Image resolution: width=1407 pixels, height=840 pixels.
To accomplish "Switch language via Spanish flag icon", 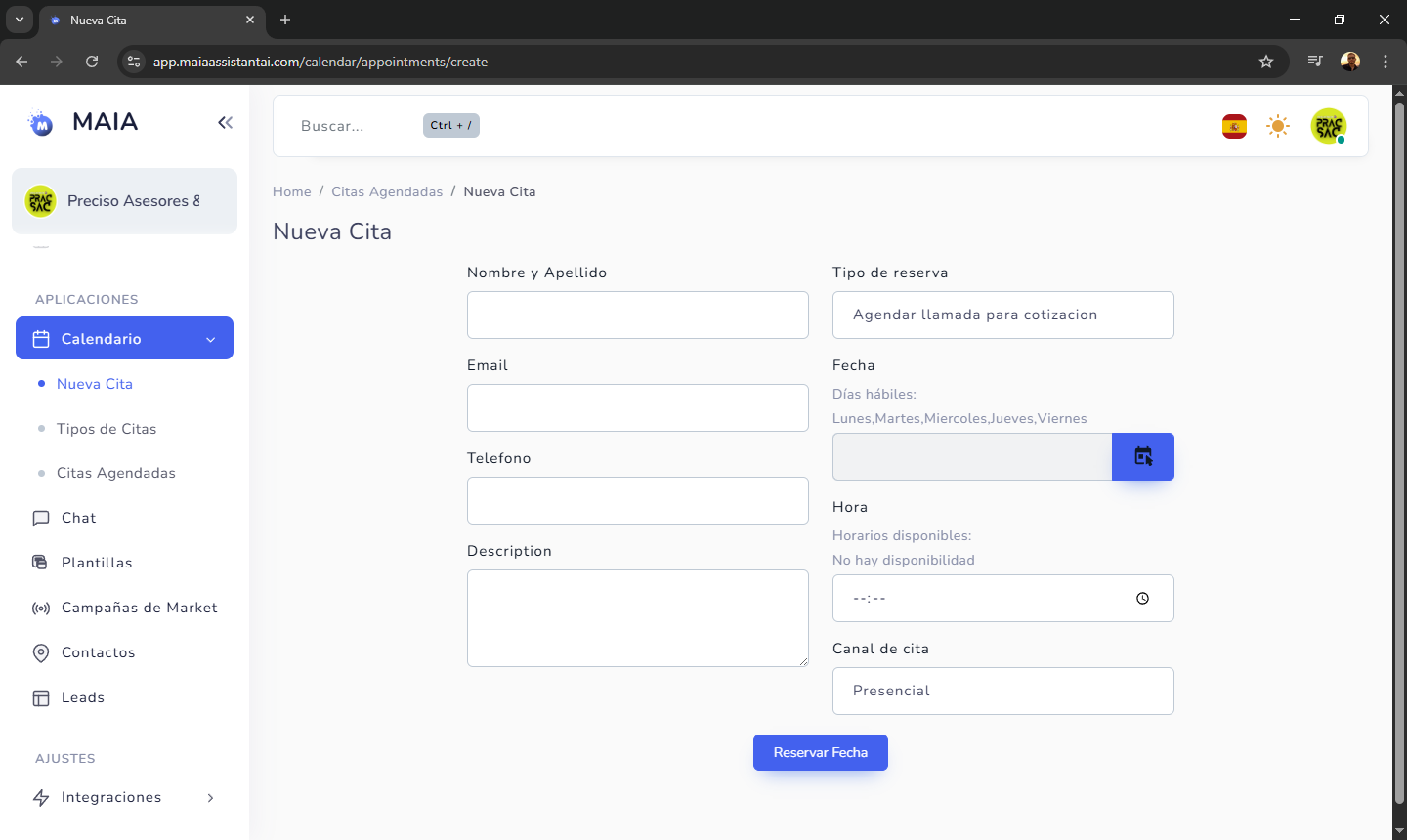I will (1234, 126).
